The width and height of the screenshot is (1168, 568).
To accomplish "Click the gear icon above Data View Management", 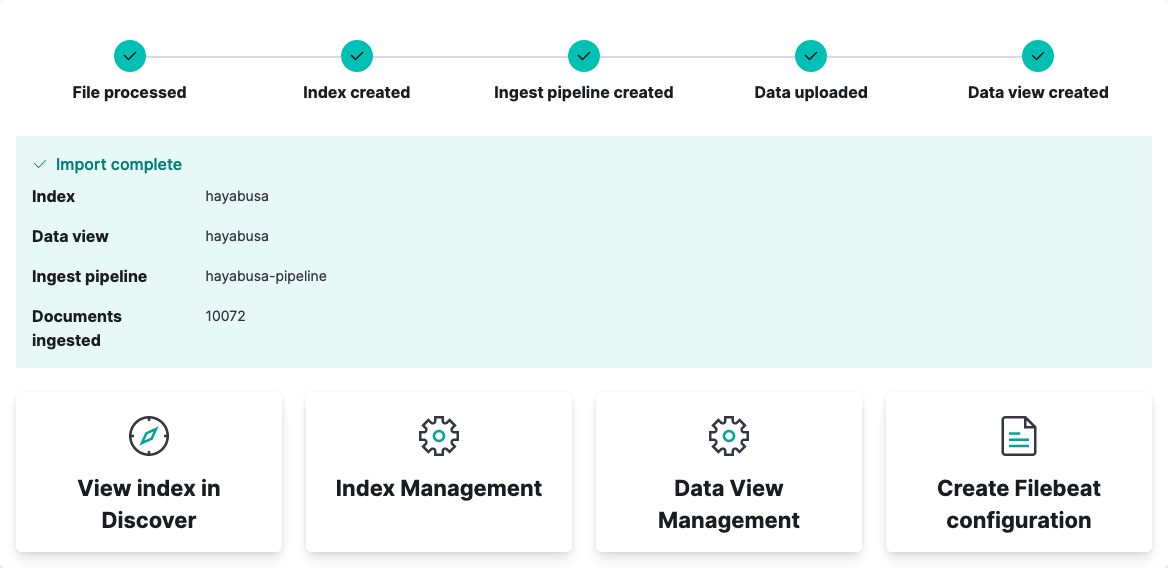I will point(729,436).
